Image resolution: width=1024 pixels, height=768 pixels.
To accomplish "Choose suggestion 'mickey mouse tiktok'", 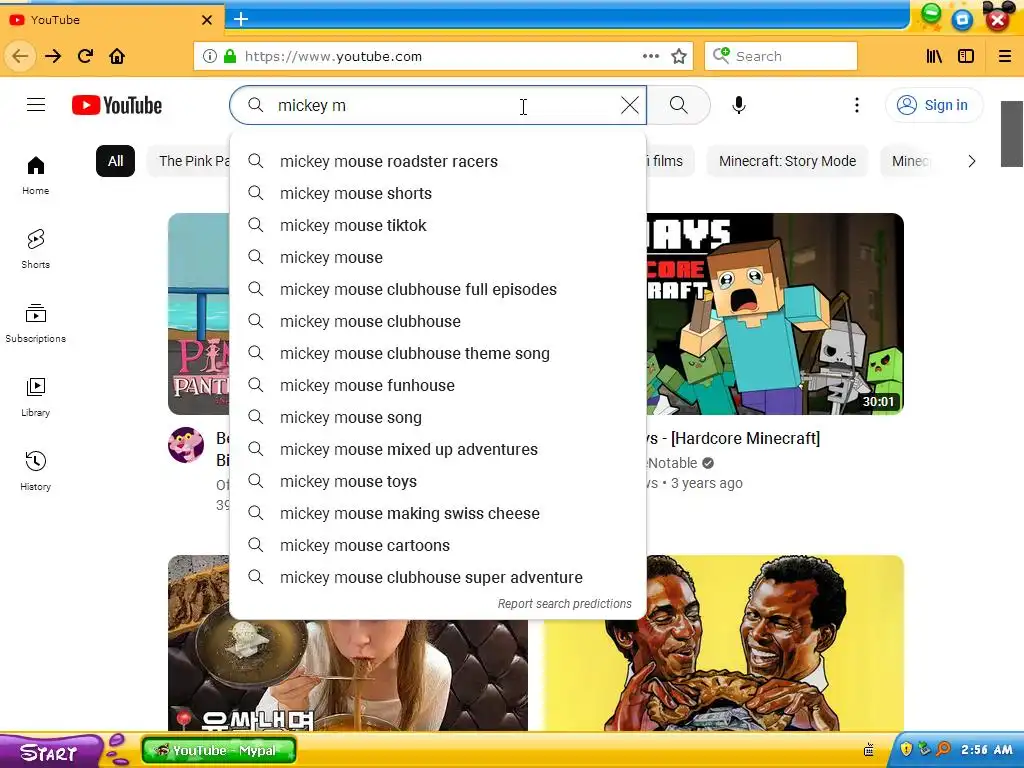I will (x=438, y=225).
